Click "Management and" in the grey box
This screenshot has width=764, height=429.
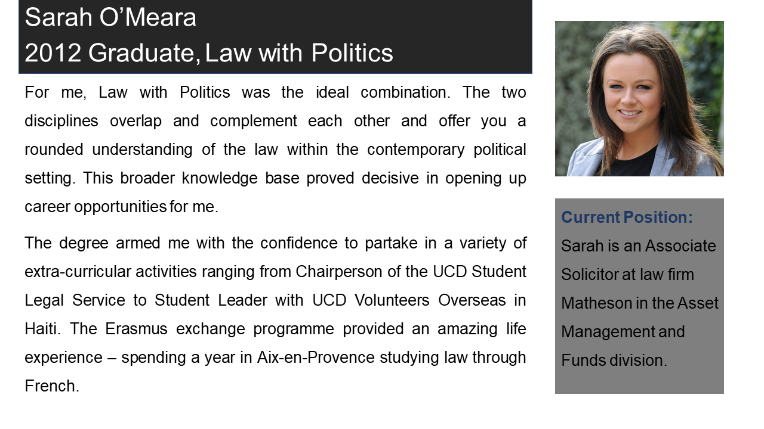[622, 331]
